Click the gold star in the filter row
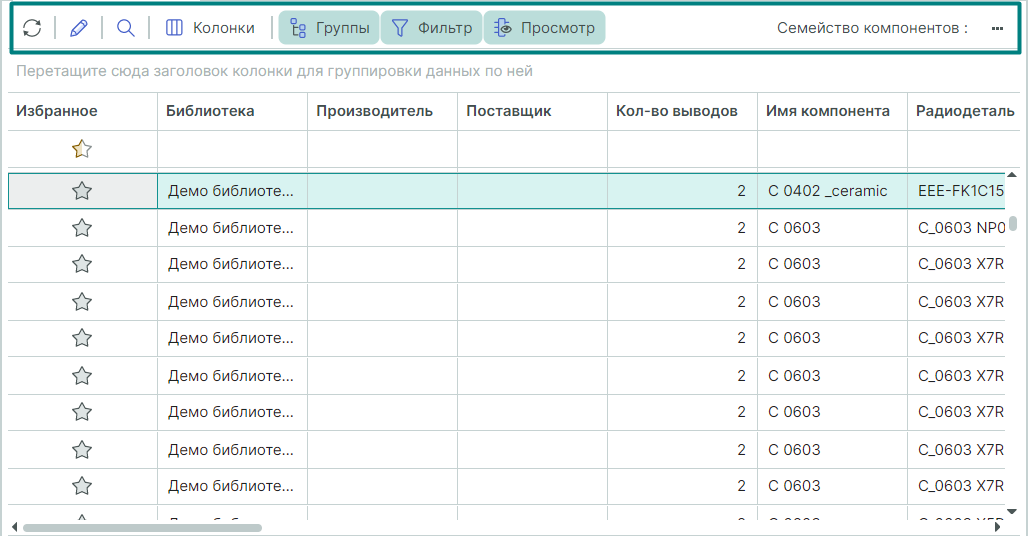Screen dimensions: 1028x536 tap(82, 149)
